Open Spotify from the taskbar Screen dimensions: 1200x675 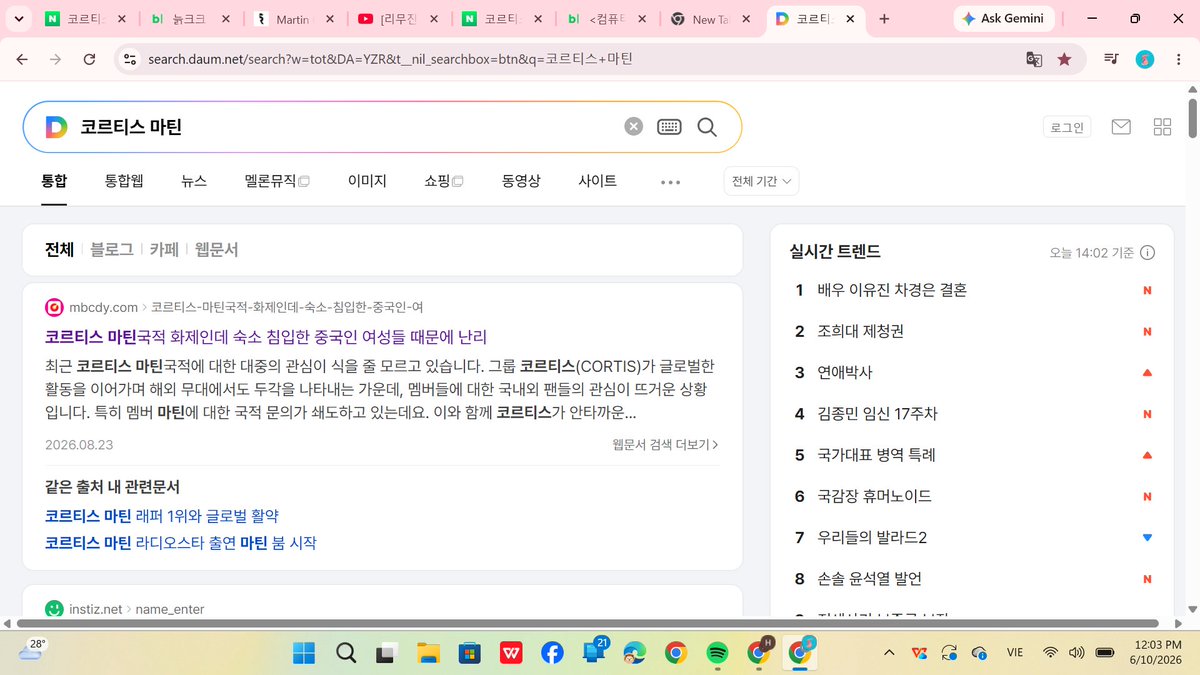coord(717,653)
